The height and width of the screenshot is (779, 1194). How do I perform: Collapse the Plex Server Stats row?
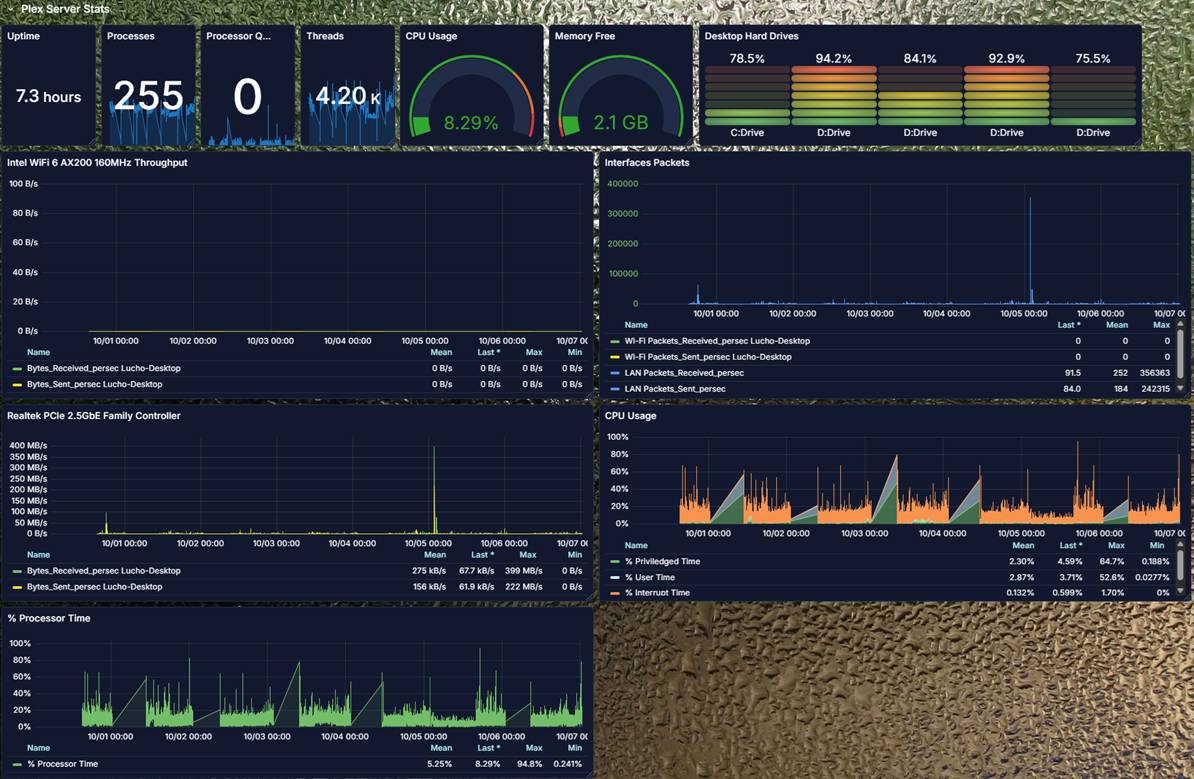(11, 9)
